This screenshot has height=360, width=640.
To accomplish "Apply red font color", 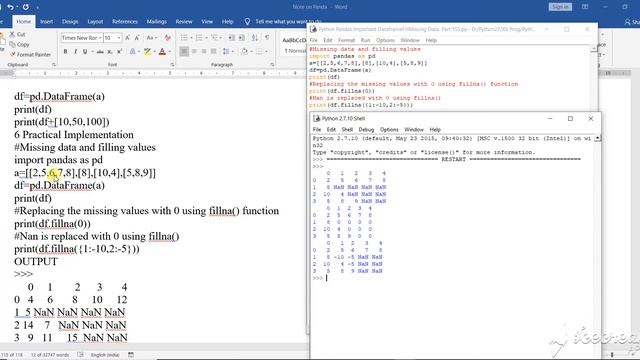I will pos(162,51).
